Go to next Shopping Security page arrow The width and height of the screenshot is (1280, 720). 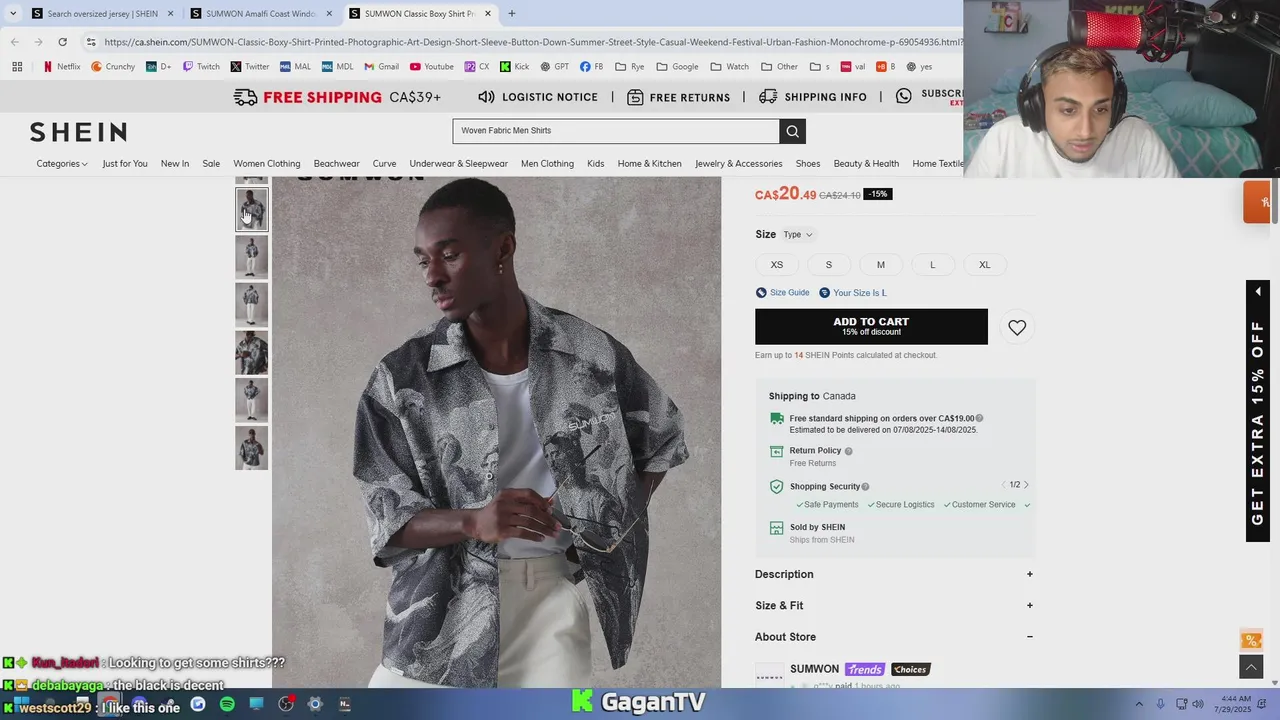click(1026, 485)
